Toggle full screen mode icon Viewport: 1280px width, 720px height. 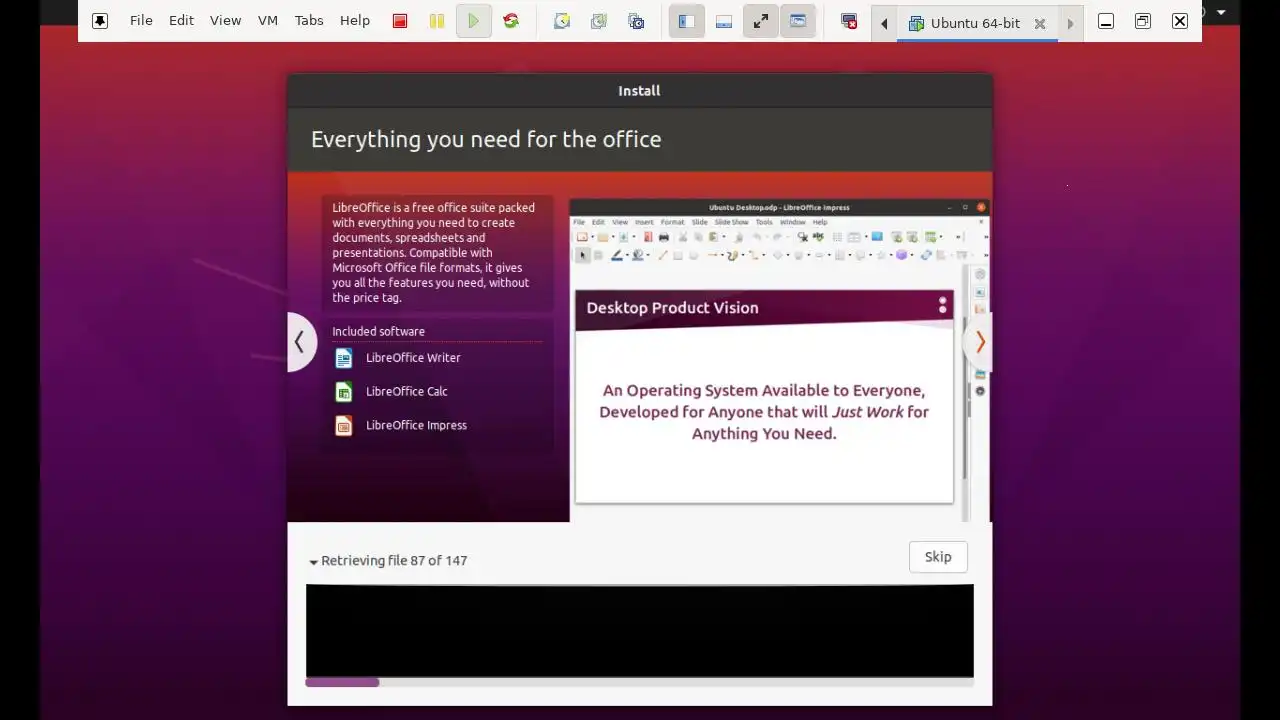click(761, 21)
